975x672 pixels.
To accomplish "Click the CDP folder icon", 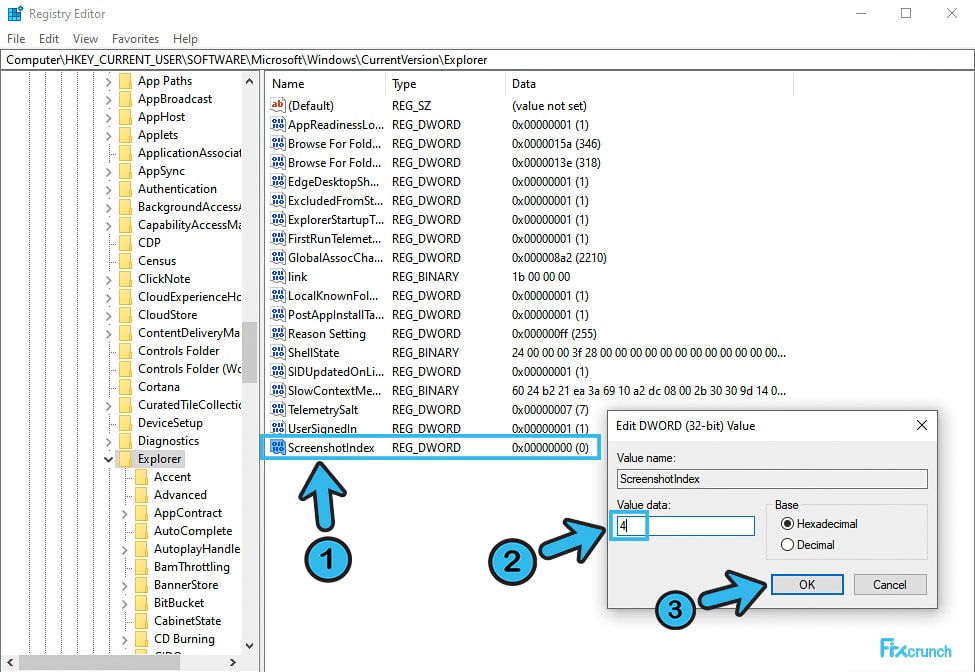I will [125, 242].
